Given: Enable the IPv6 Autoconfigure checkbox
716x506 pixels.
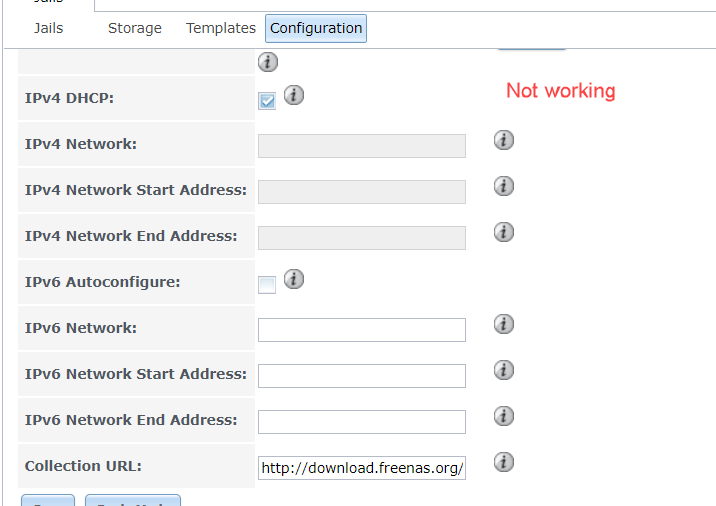Looking at the screenshot, I should coord(267,285).
